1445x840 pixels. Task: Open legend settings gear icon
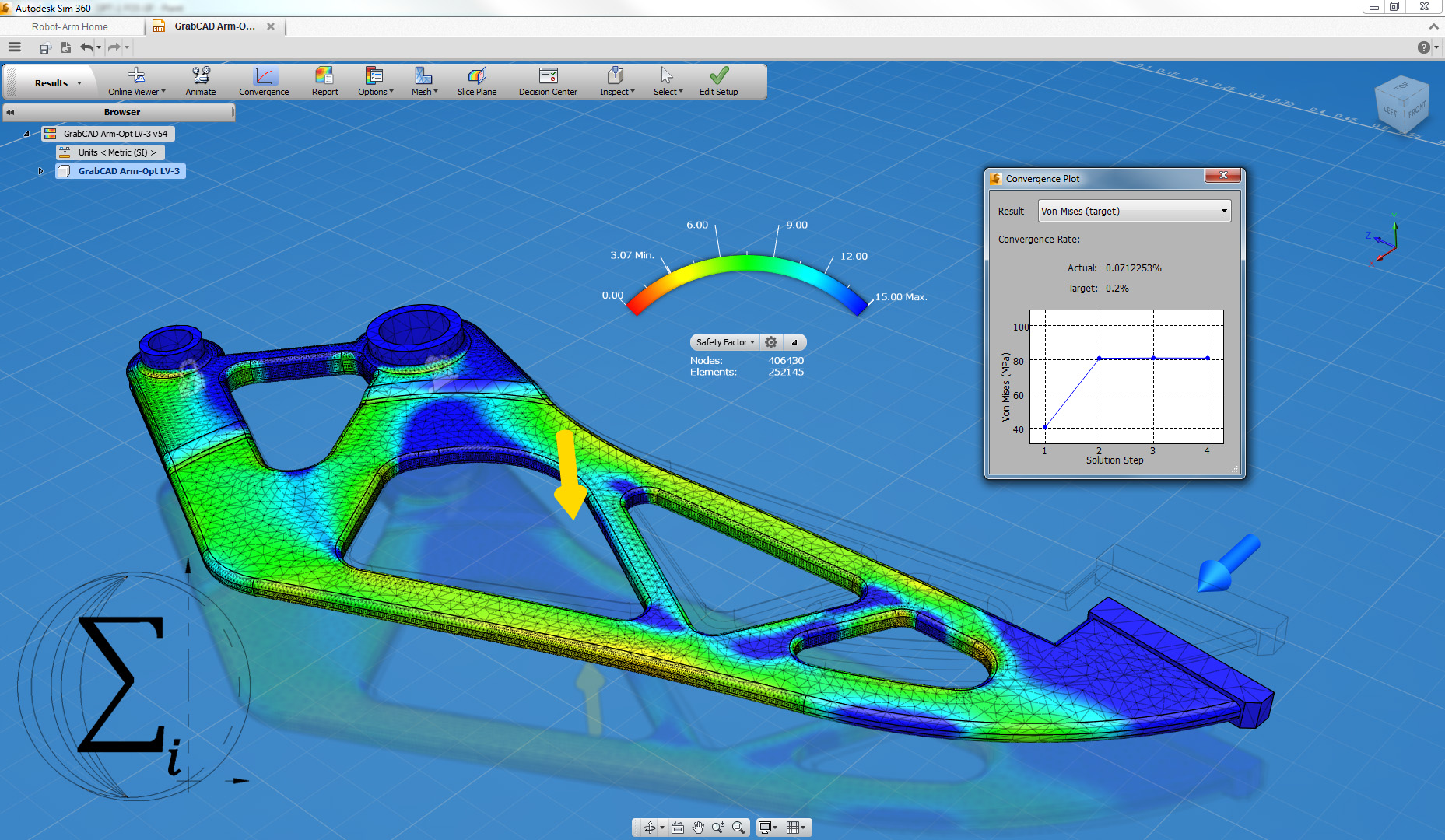point(771,342)
